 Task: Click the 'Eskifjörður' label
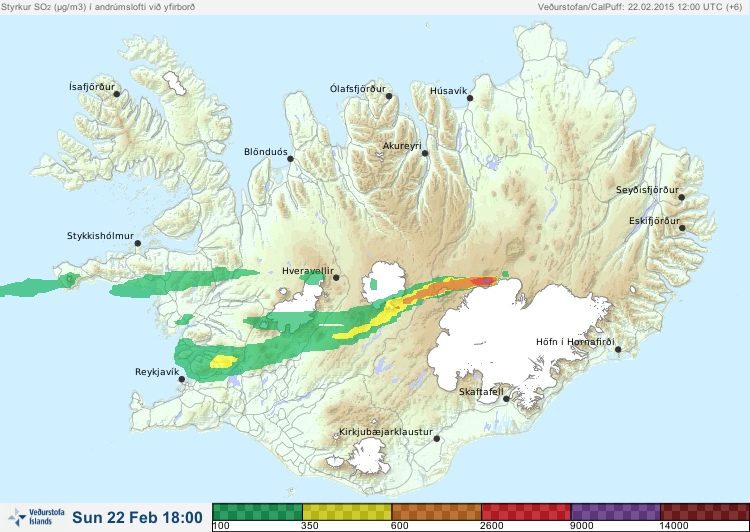coord(654,221)
